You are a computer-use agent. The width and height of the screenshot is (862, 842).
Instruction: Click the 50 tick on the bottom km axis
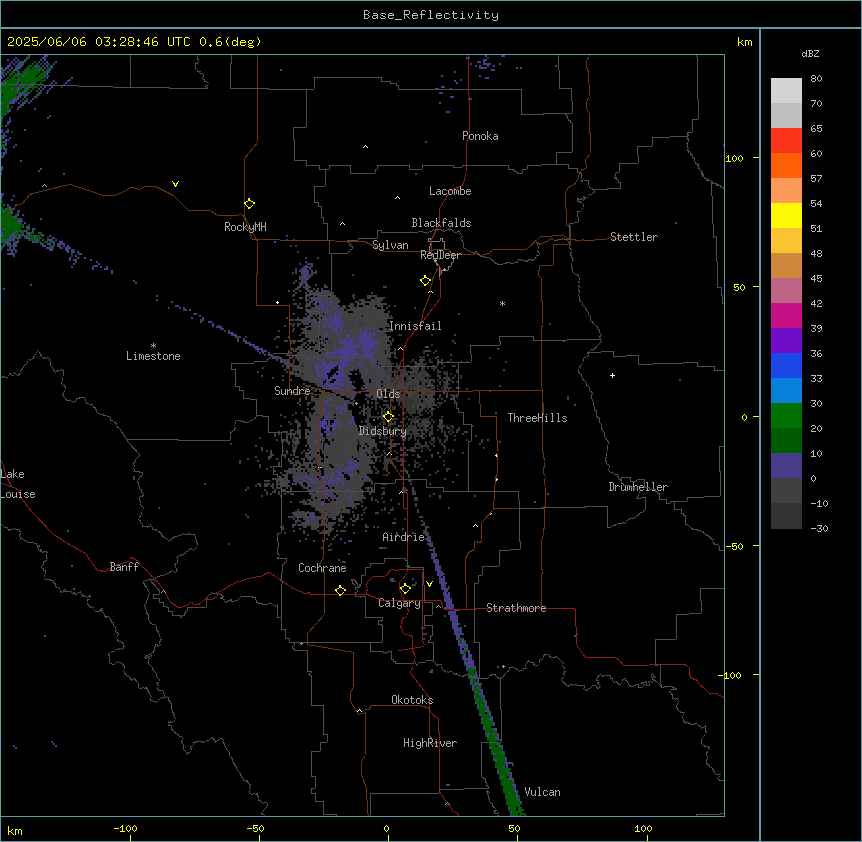(x=514, y=828)
